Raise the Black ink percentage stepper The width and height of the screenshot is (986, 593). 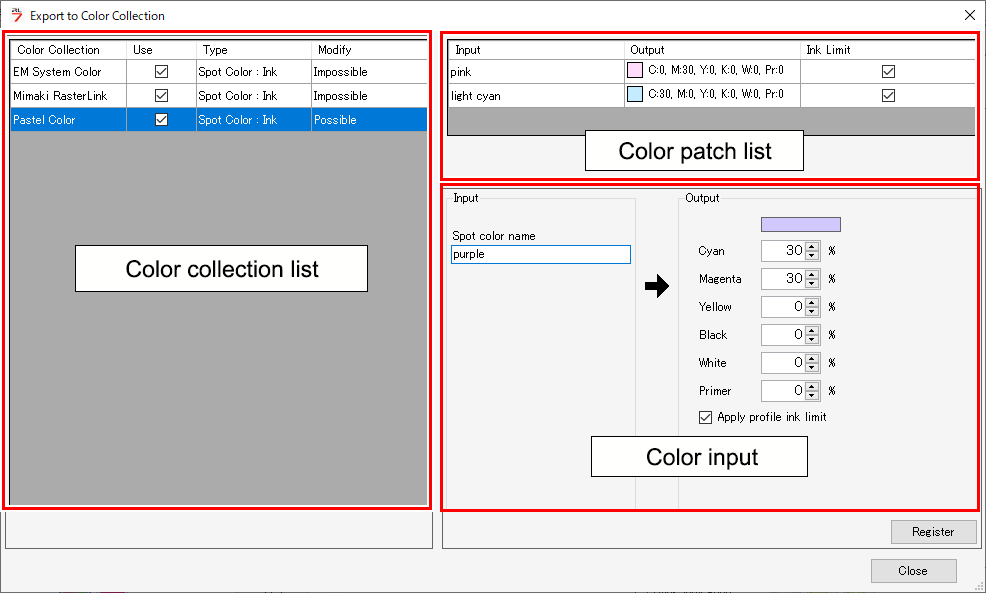pos(810,331)
